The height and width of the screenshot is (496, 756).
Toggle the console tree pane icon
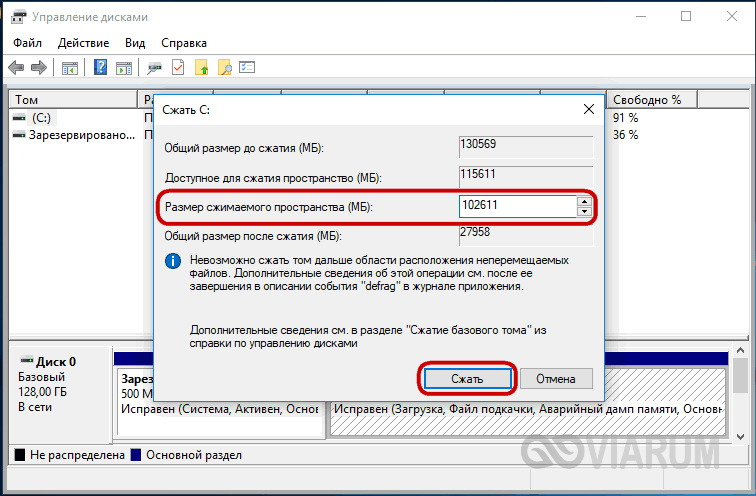coord(70,68)
